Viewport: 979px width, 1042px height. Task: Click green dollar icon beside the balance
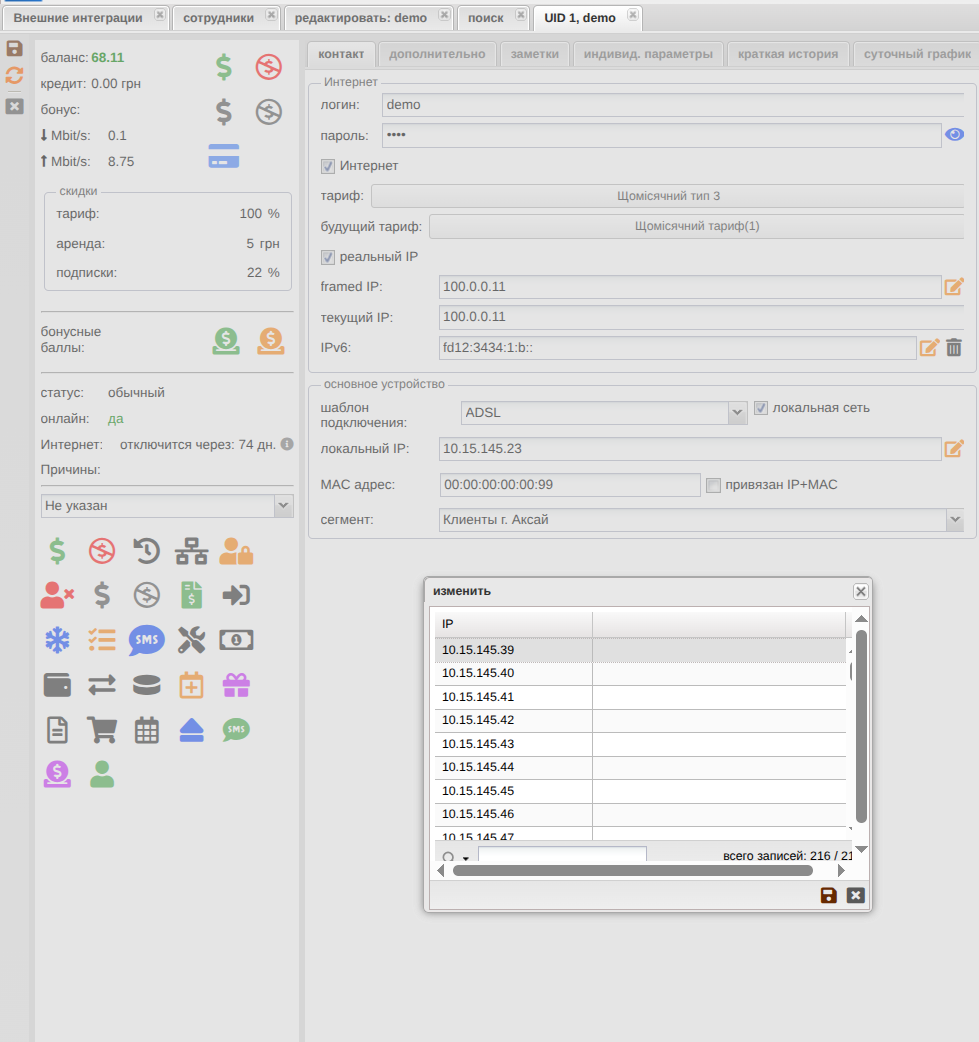coord(224,67)
